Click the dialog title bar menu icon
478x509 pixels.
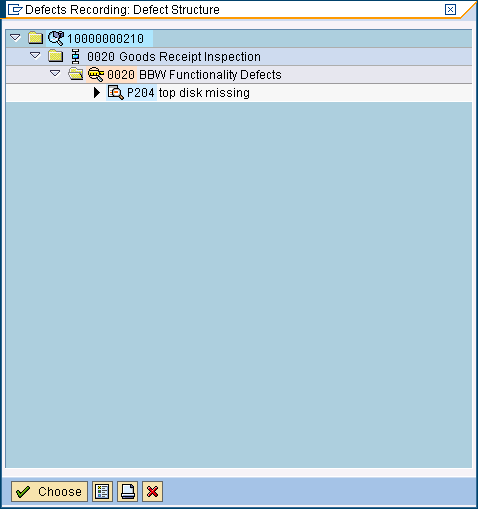[15, 10]
